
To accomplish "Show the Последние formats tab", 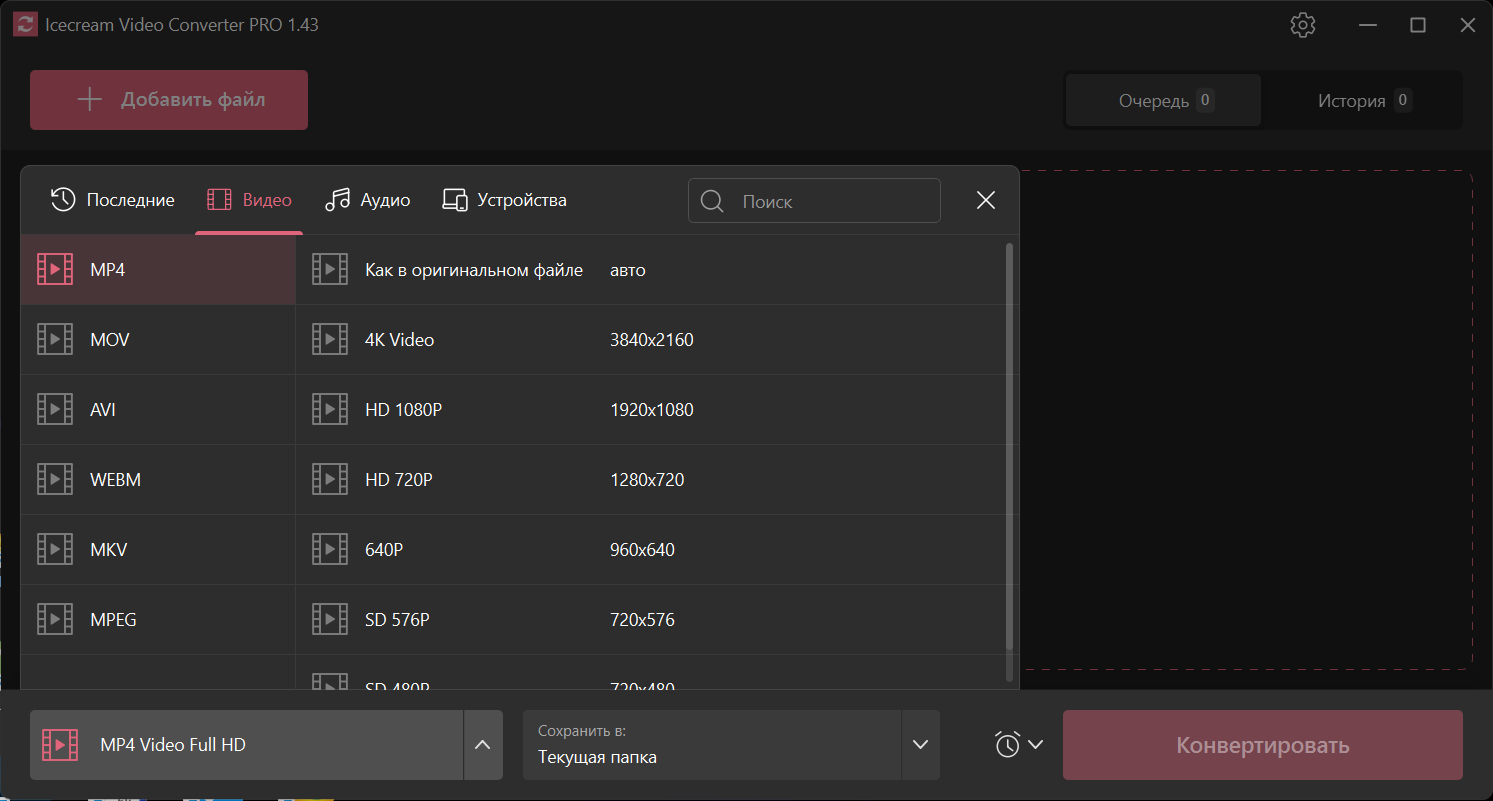I will coord(112,200).
